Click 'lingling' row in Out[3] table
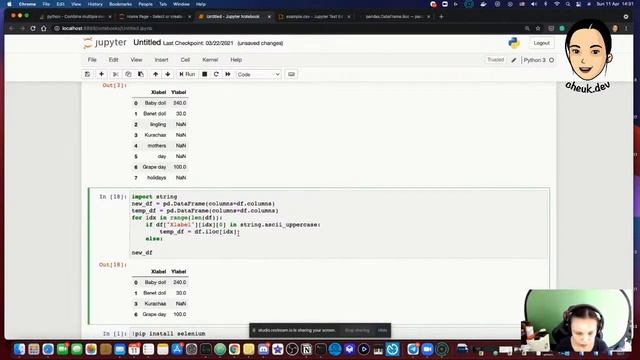Viewport: 640px width, 360px height. [x=160, y=124]
